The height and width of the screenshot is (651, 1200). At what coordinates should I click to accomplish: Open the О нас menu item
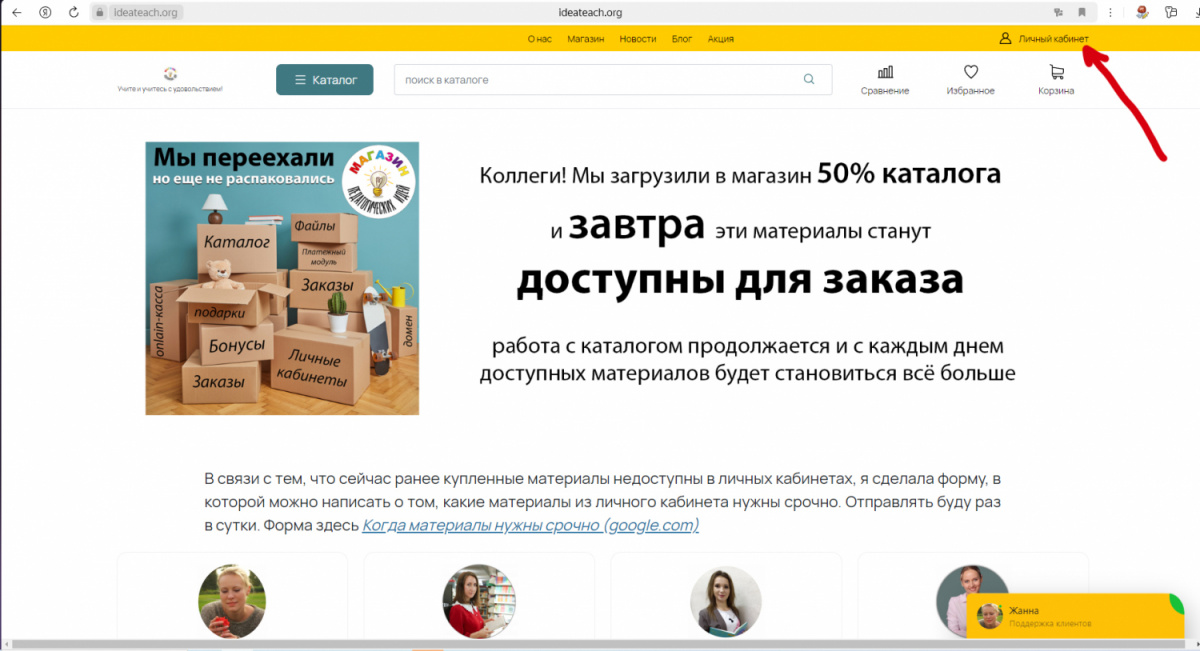click(539, 39)
